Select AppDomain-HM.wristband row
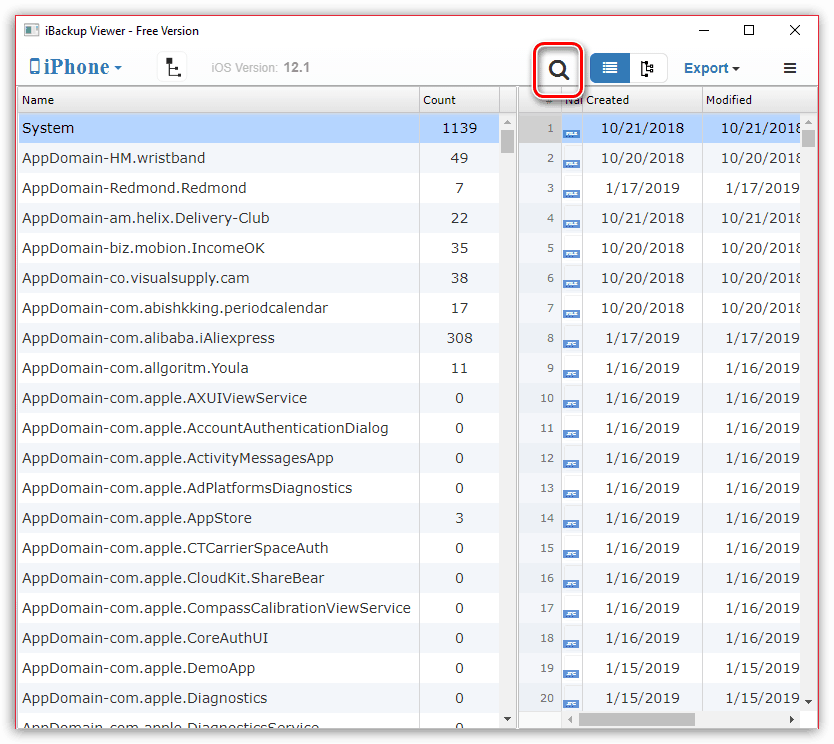Screen dimensions: 834x744 pos(259,158)
